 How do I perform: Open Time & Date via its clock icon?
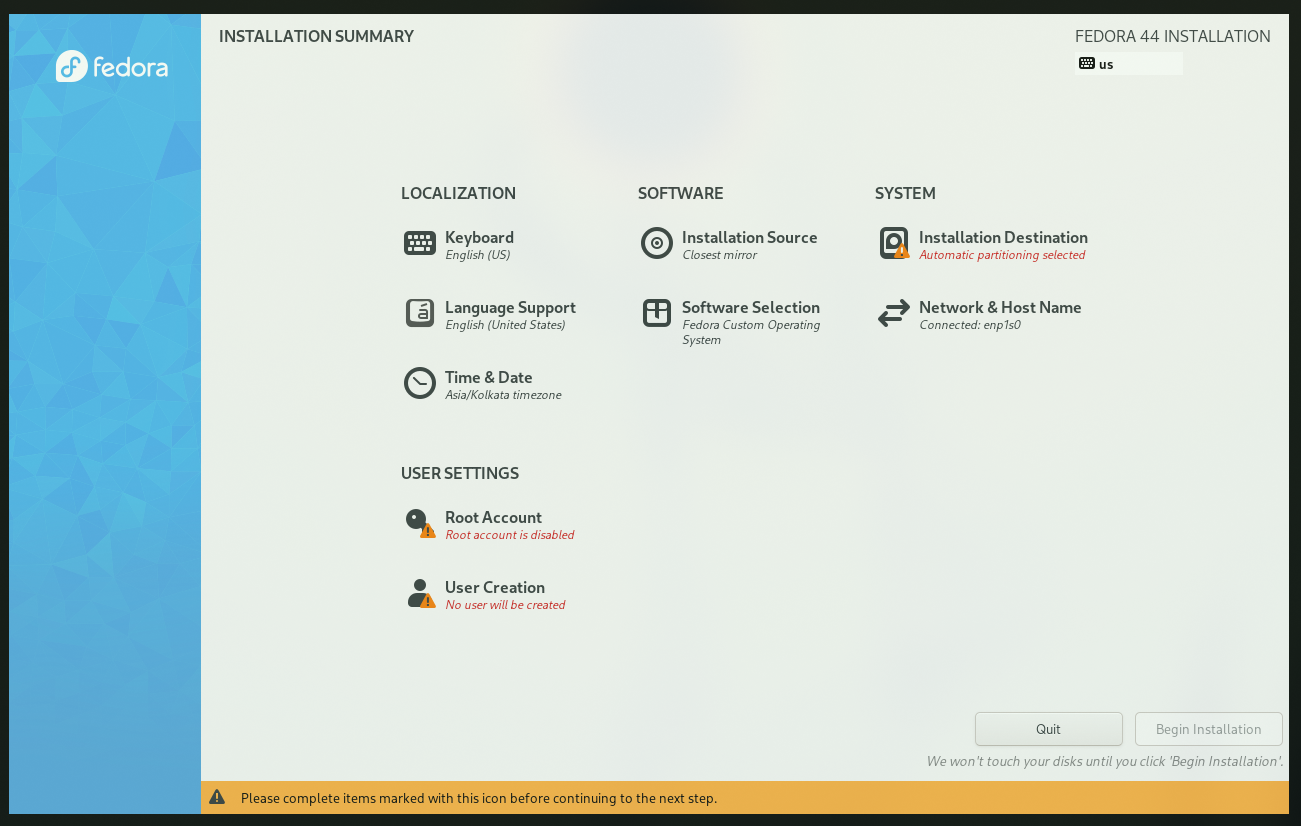(420, 383)
